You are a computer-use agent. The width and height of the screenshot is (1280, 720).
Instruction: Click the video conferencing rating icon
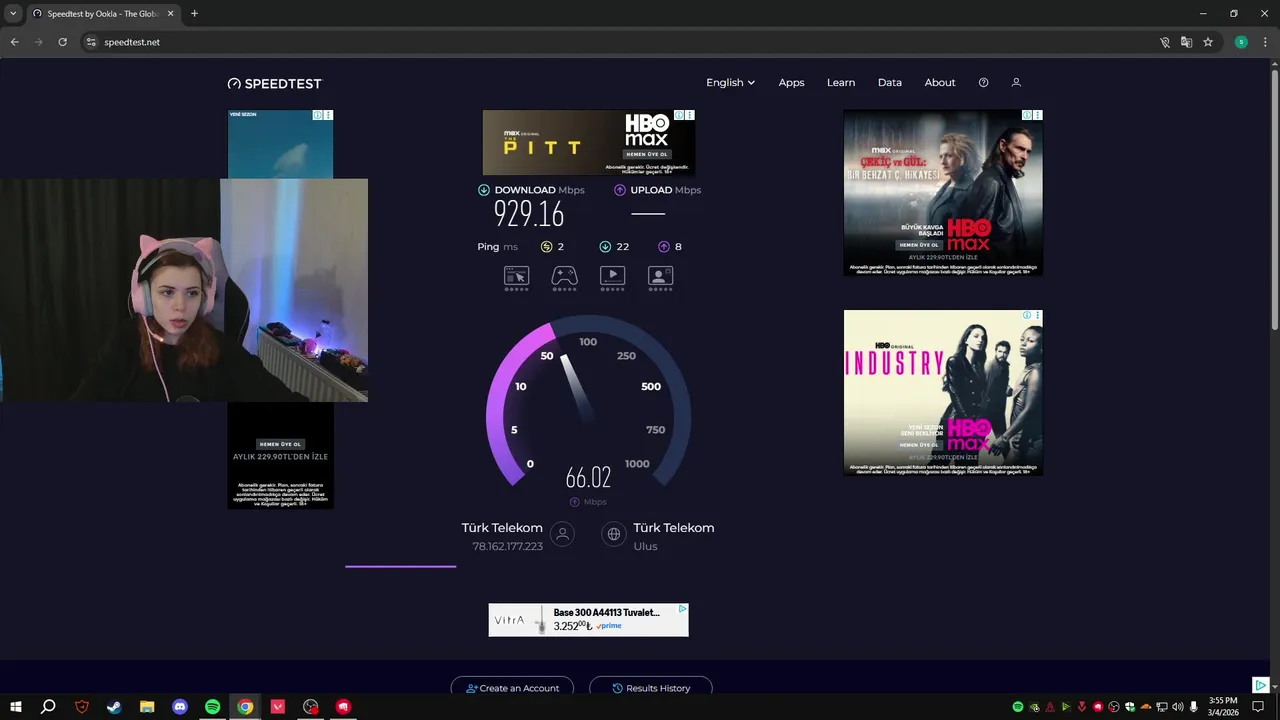(660, 276)
